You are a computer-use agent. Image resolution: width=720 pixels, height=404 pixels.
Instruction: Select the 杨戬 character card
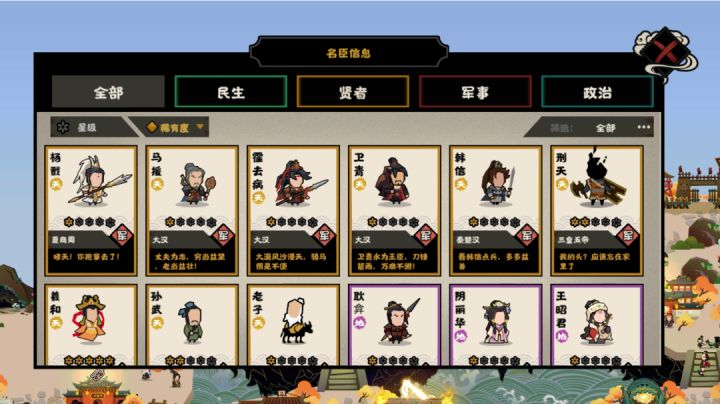tap(91, 211)
